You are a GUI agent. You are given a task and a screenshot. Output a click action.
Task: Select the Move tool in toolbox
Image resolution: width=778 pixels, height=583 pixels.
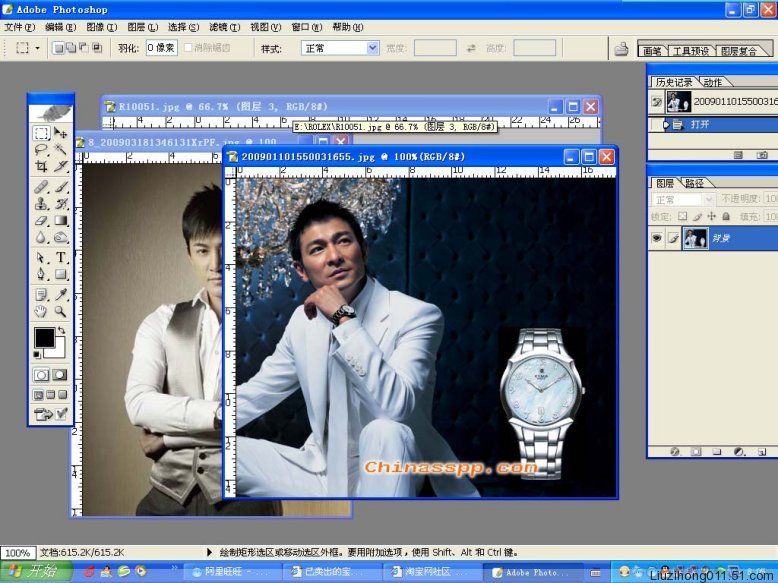61,132
